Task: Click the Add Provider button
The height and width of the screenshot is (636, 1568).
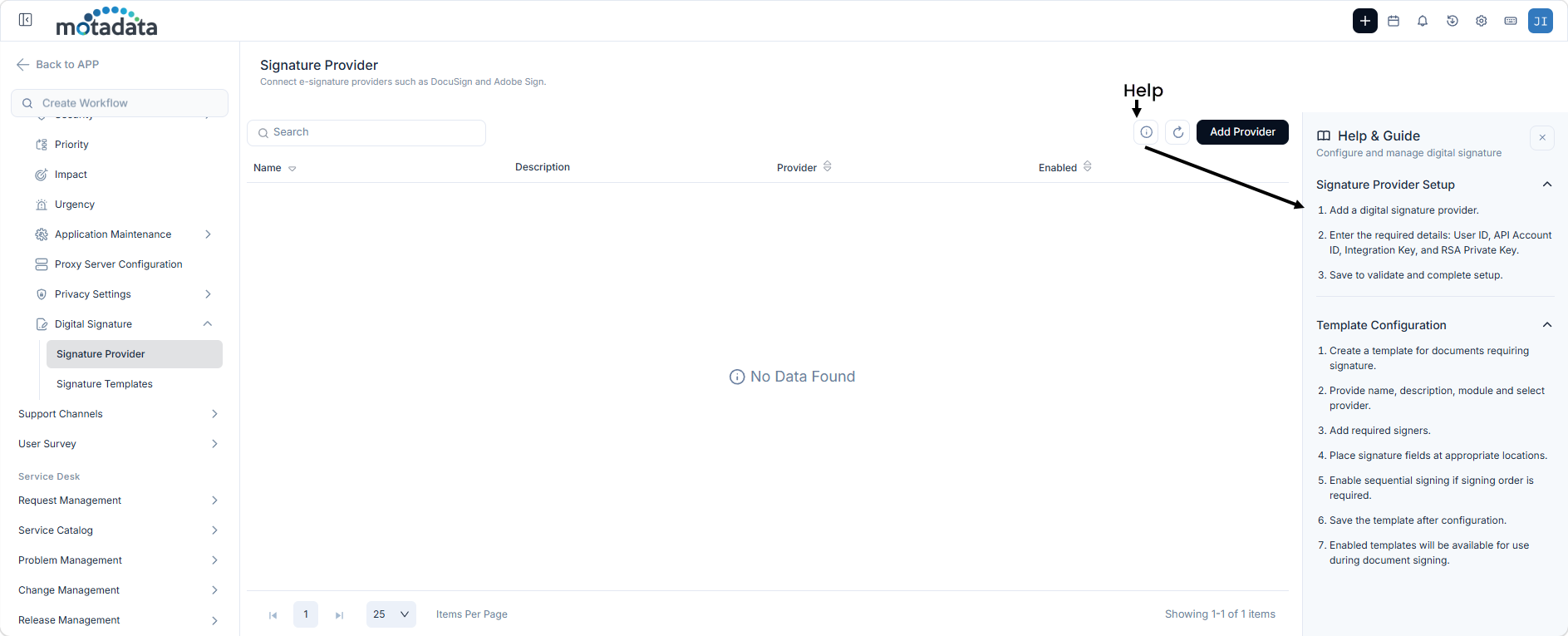Action: pos(1242,132)
